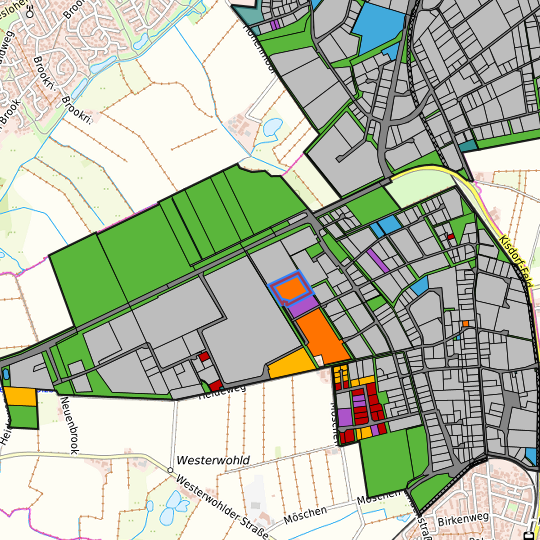Click the Kisdorf-Feld road label
The height and width of the screenshot is (540, 540).
coord(515,261)
